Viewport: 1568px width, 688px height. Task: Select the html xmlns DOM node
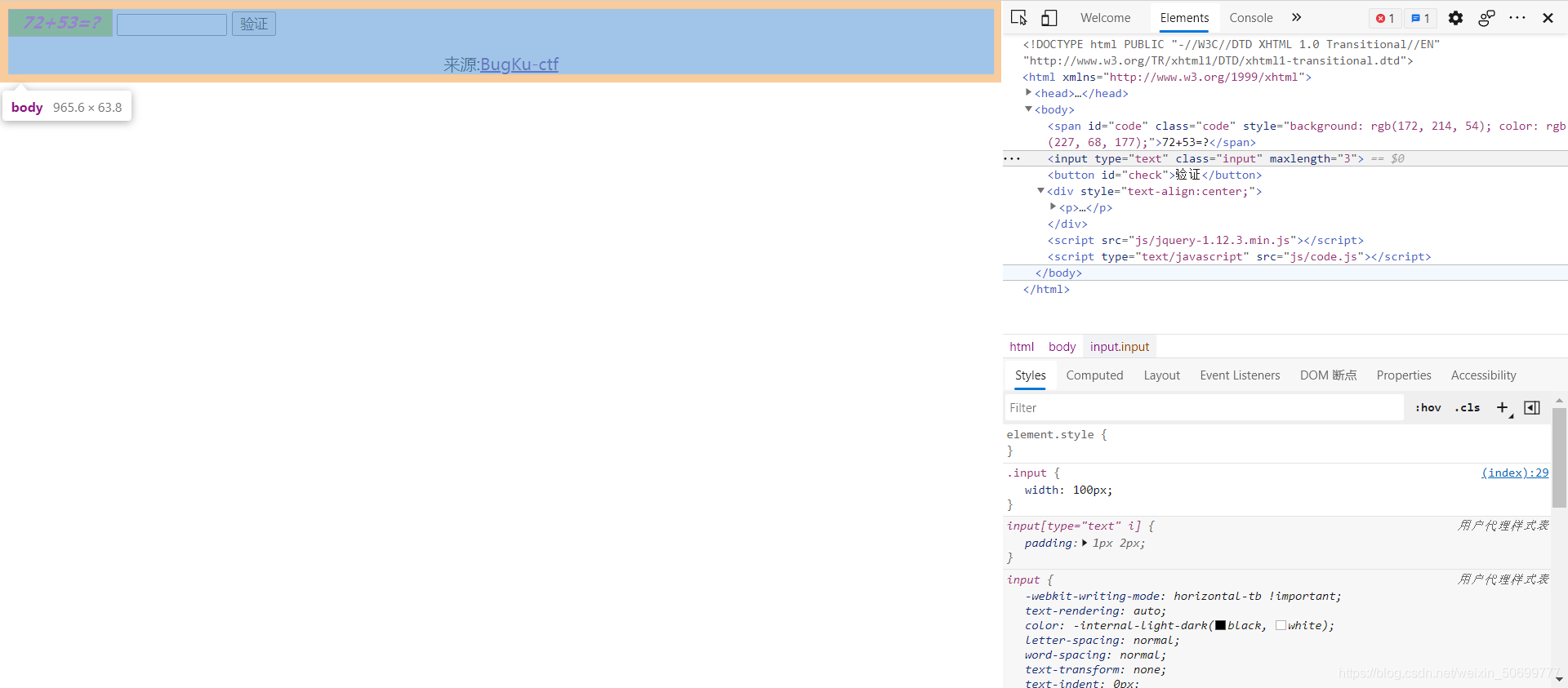point(1167,77)
